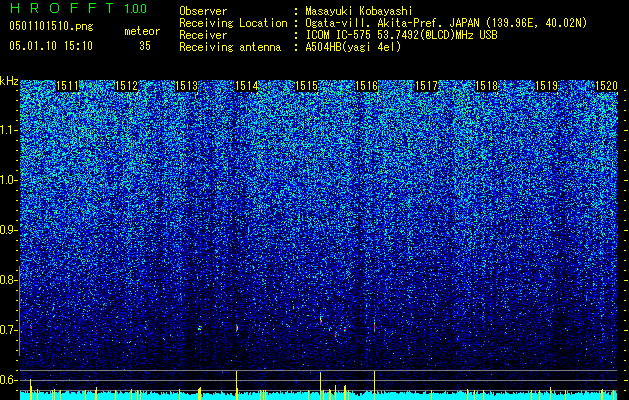Click the 1511 time label
This screenshot has width=629, height=400.
click(67, 86)
